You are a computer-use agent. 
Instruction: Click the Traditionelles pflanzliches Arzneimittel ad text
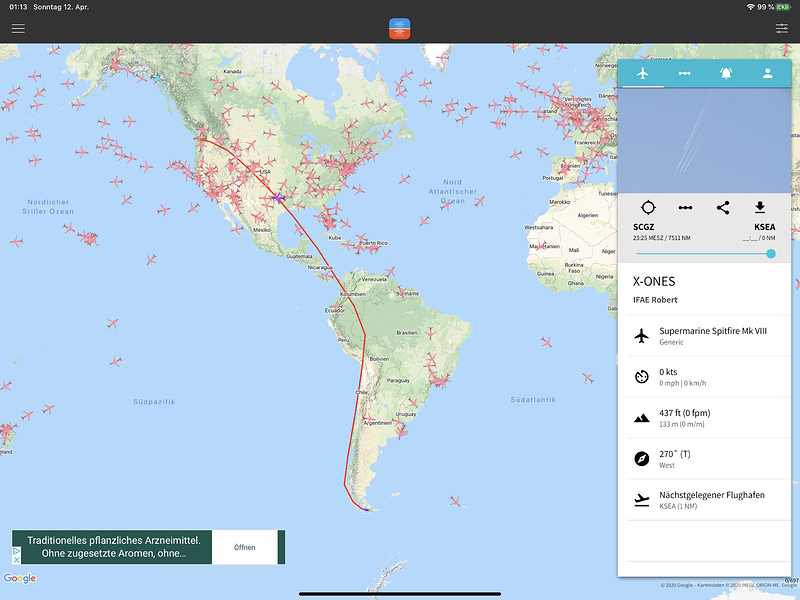pyautogui.click(x=113, y=547)
